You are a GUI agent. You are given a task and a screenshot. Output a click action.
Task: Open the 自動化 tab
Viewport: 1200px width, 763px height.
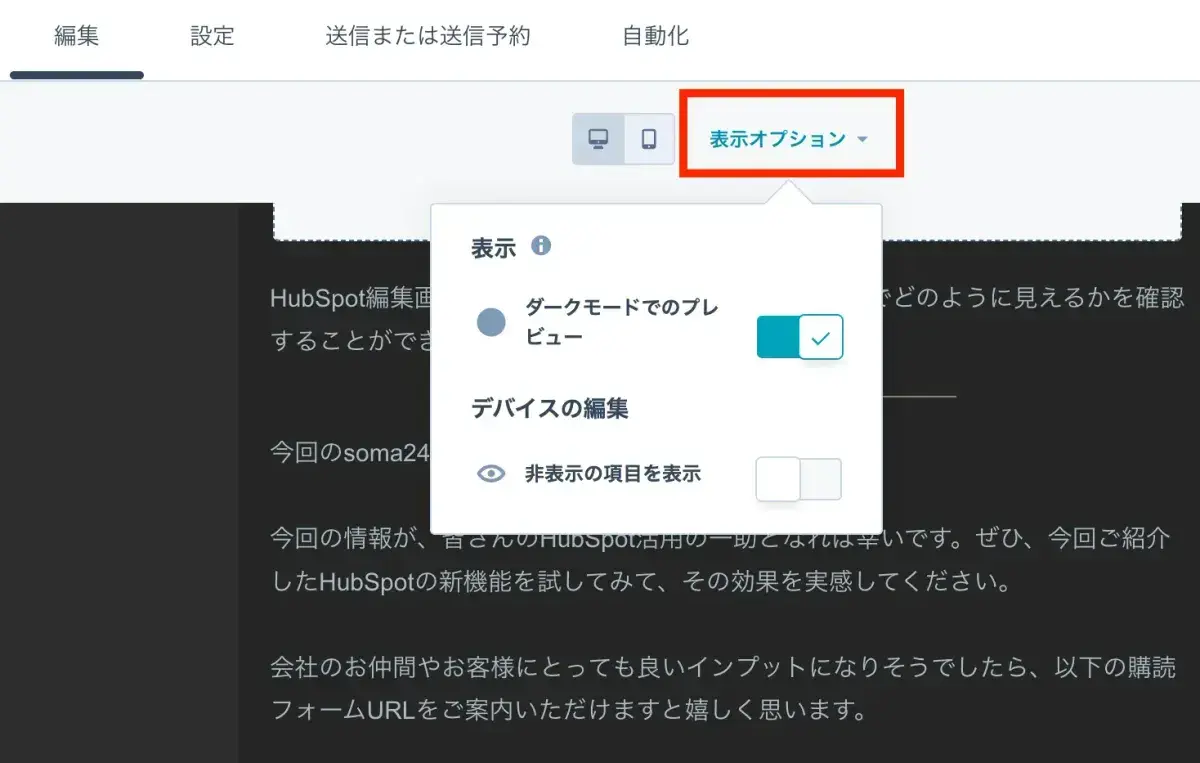[655, 37]
